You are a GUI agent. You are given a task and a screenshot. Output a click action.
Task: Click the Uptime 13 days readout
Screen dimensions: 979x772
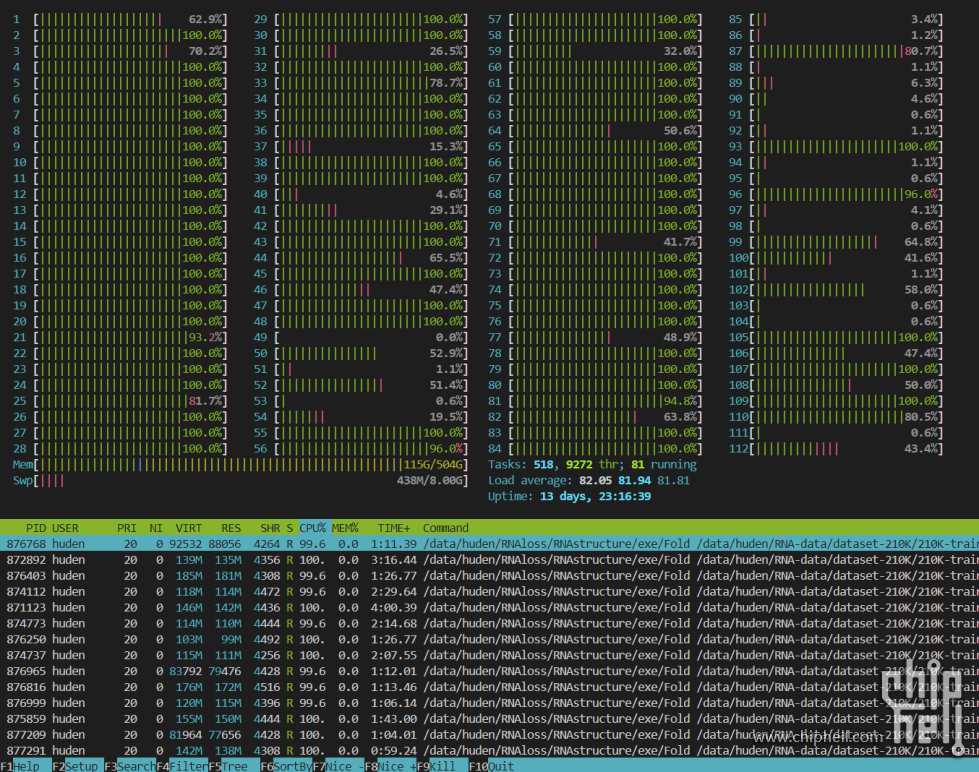tap(569, 497)
